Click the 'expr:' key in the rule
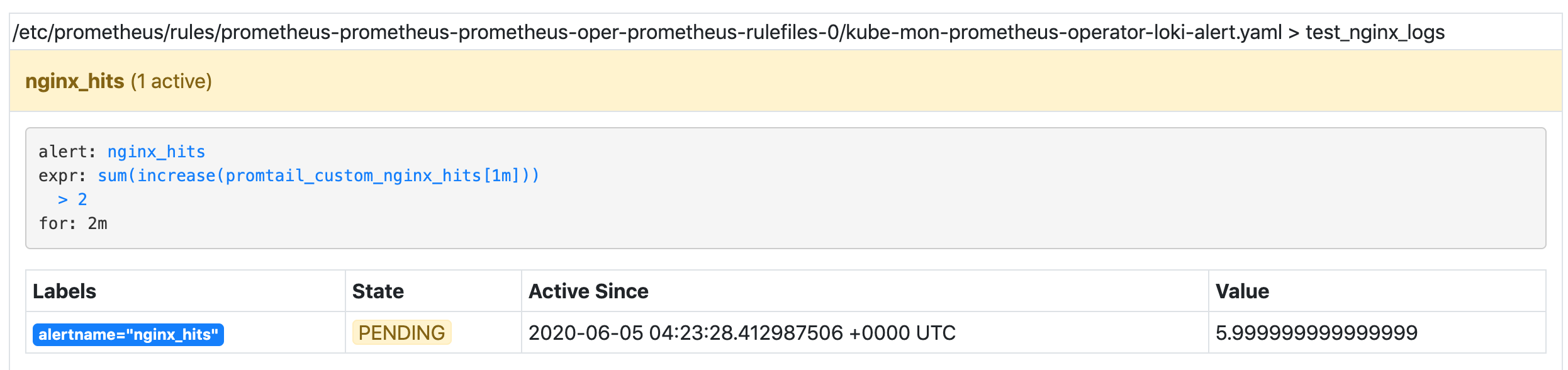1568x370 pixels. point(62,176)
